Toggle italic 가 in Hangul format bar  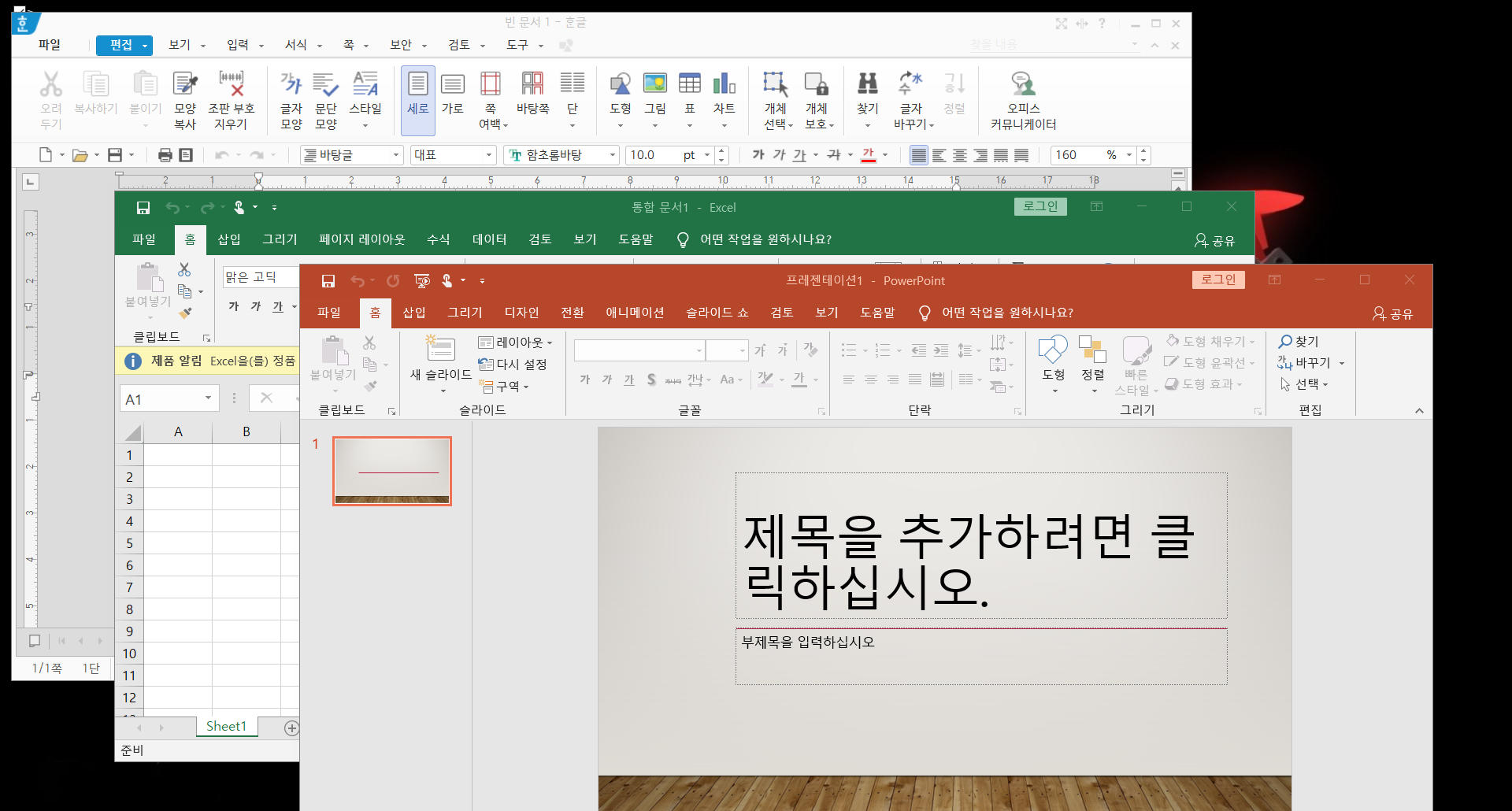[779, 155]
